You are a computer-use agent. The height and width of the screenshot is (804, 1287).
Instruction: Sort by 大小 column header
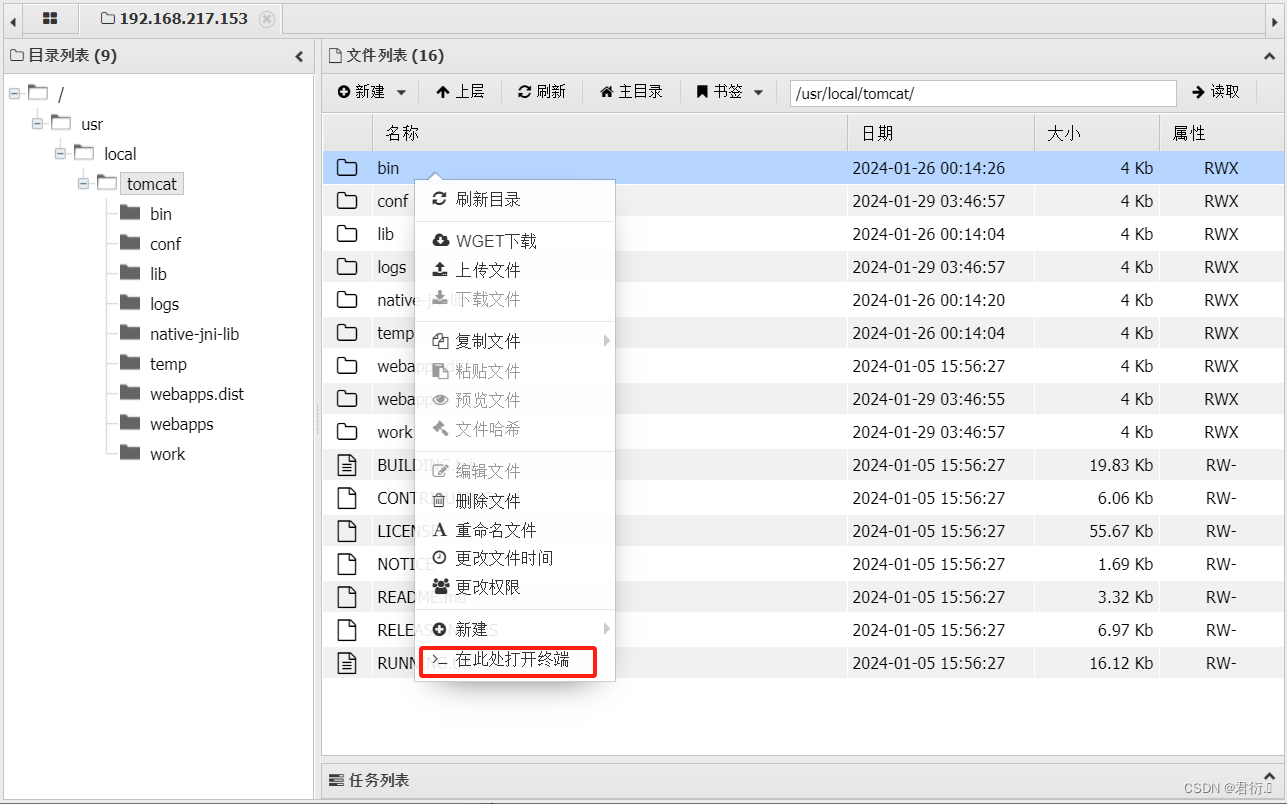(x=1097, y=133)
